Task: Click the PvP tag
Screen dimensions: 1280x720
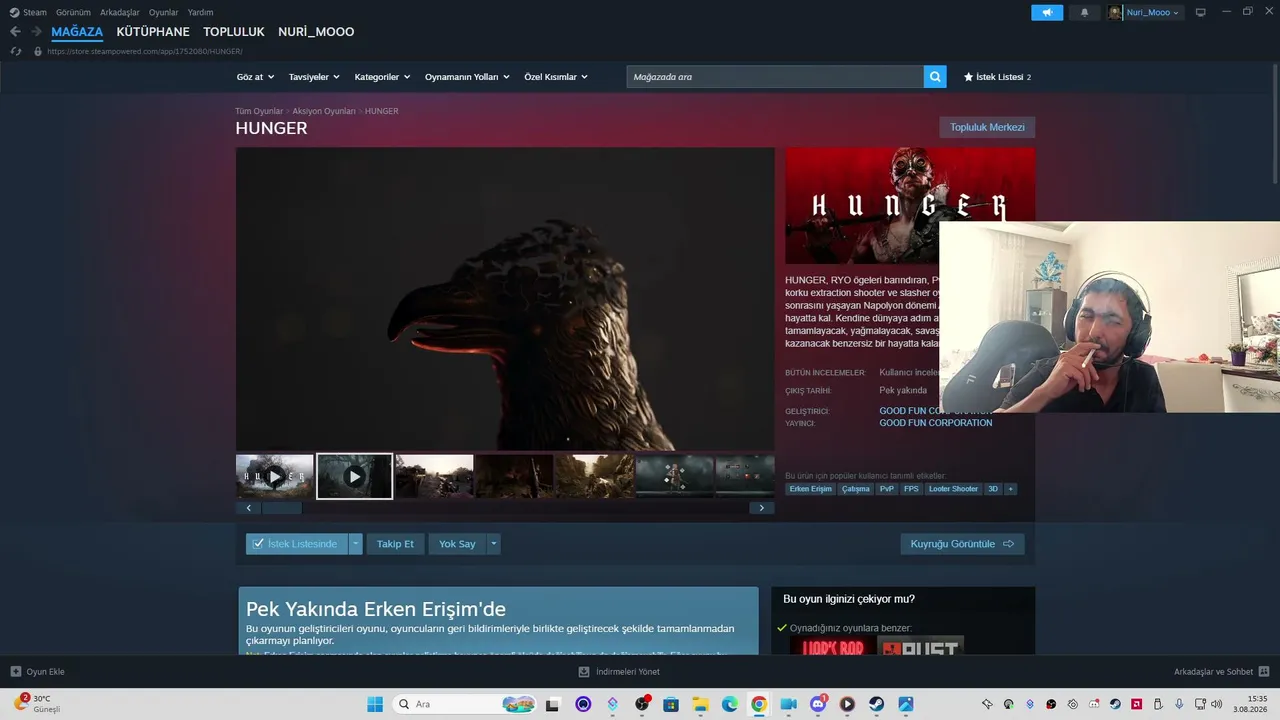Action: (x=887, y=489)
